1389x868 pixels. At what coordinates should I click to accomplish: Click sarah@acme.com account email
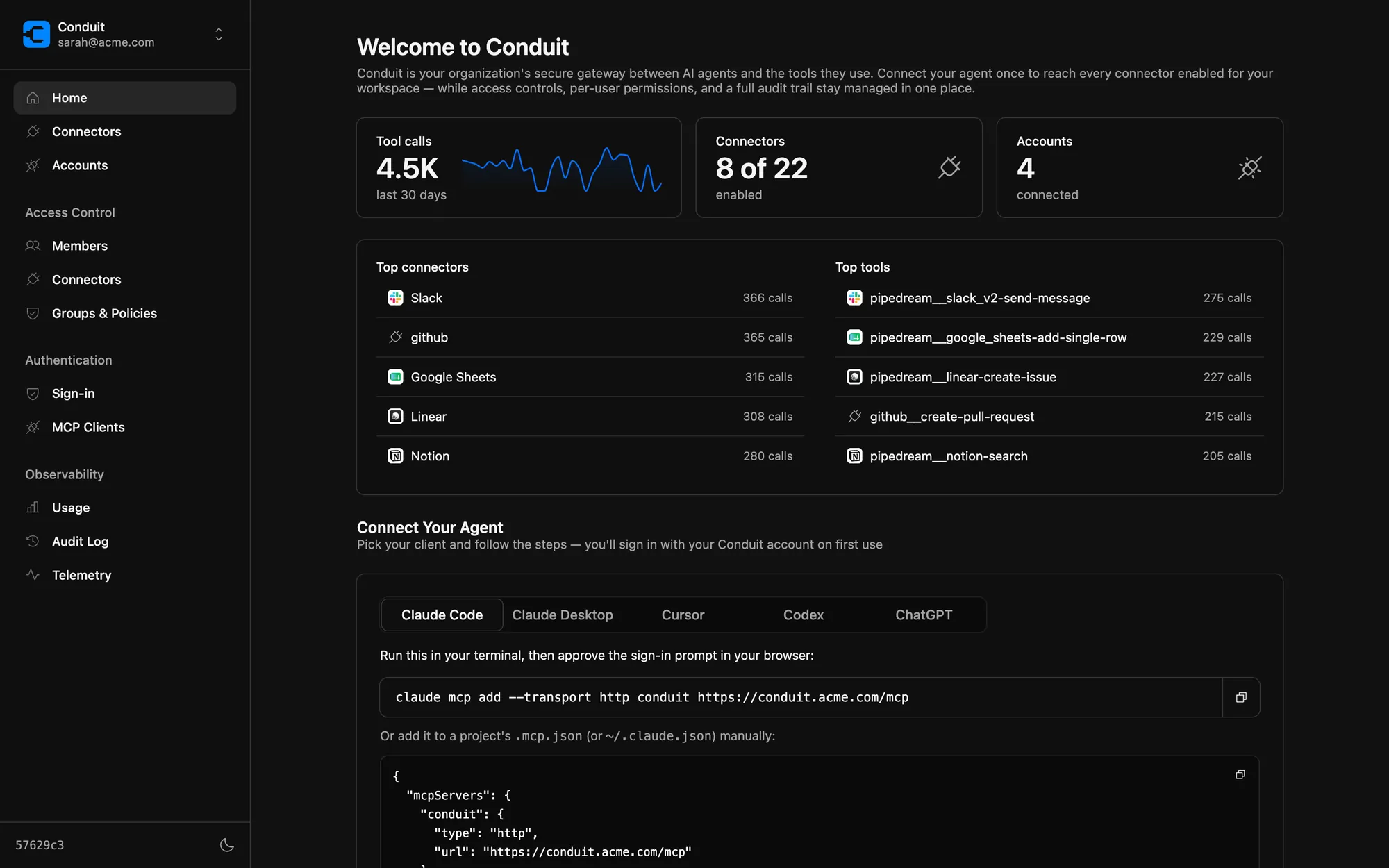106,42
